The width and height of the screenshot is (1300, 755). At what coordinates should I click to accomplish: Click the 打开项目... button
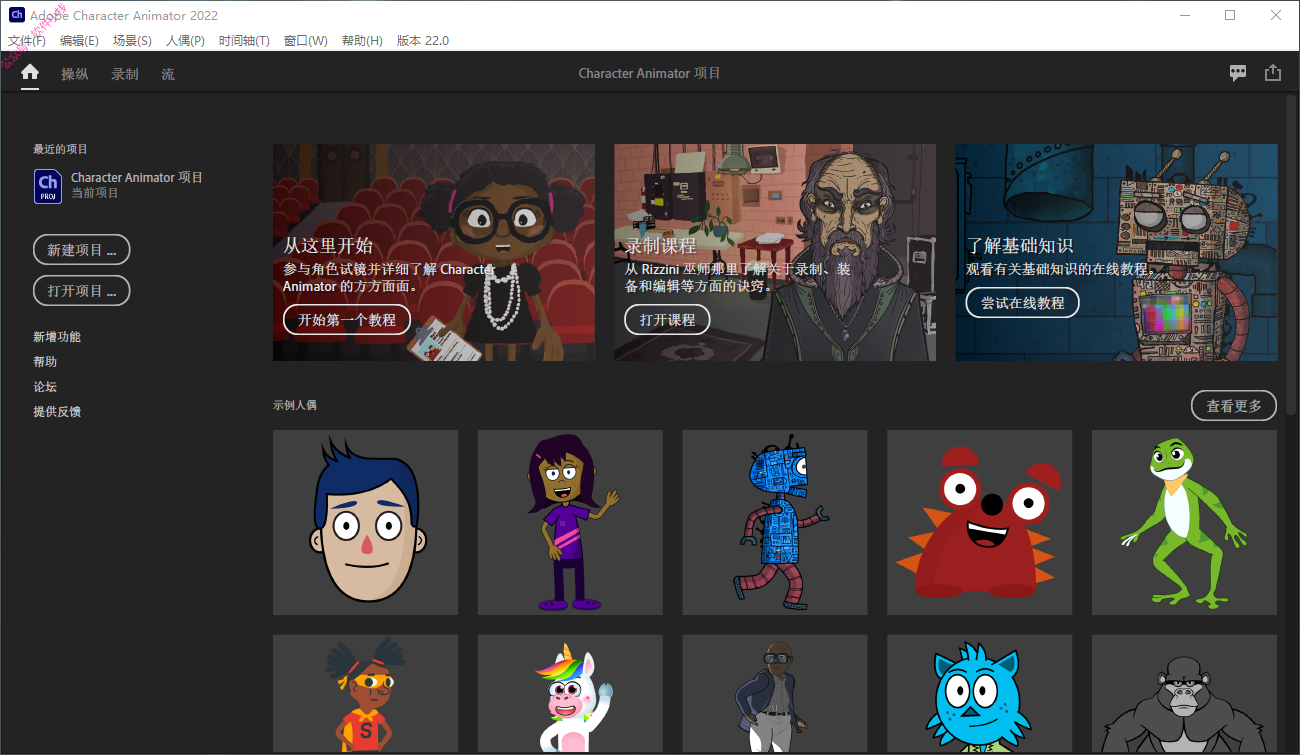coord(82,291)
